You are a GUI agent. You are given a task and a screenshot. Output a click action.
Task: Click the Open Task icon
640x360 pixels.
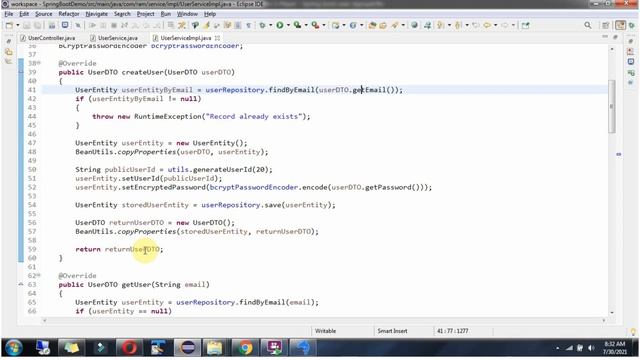(383, 25)
